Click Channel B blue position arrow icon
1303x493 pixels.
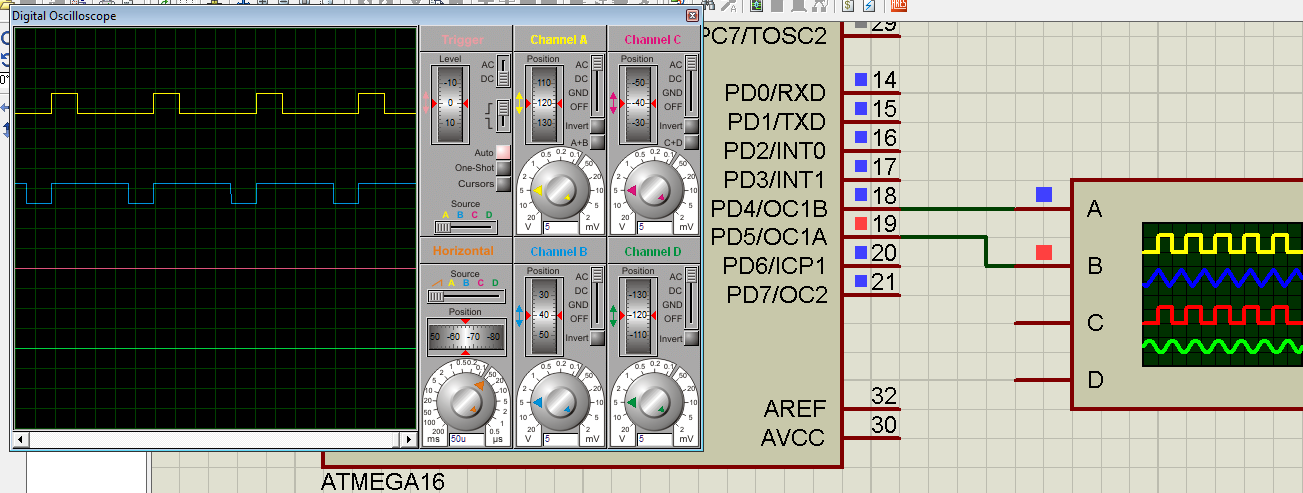pos(519,316)
